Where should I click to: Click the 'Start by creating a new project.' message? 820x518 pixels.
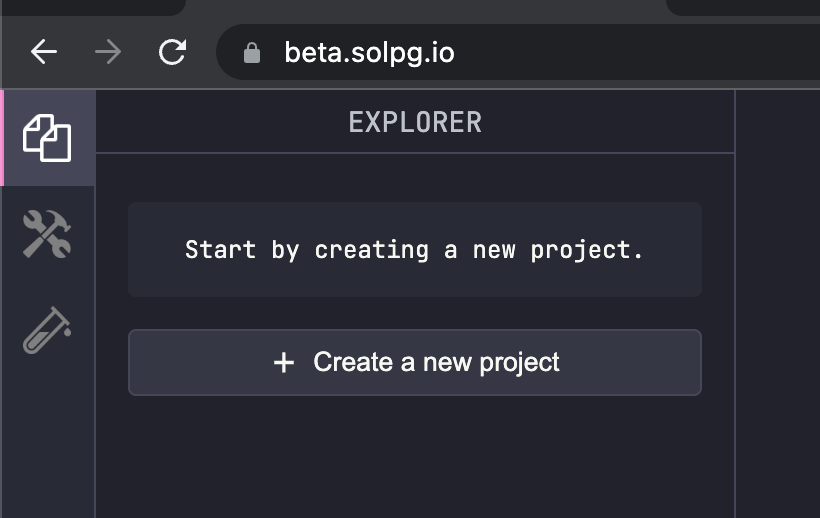pyautogui.click(x=415, y=249)
